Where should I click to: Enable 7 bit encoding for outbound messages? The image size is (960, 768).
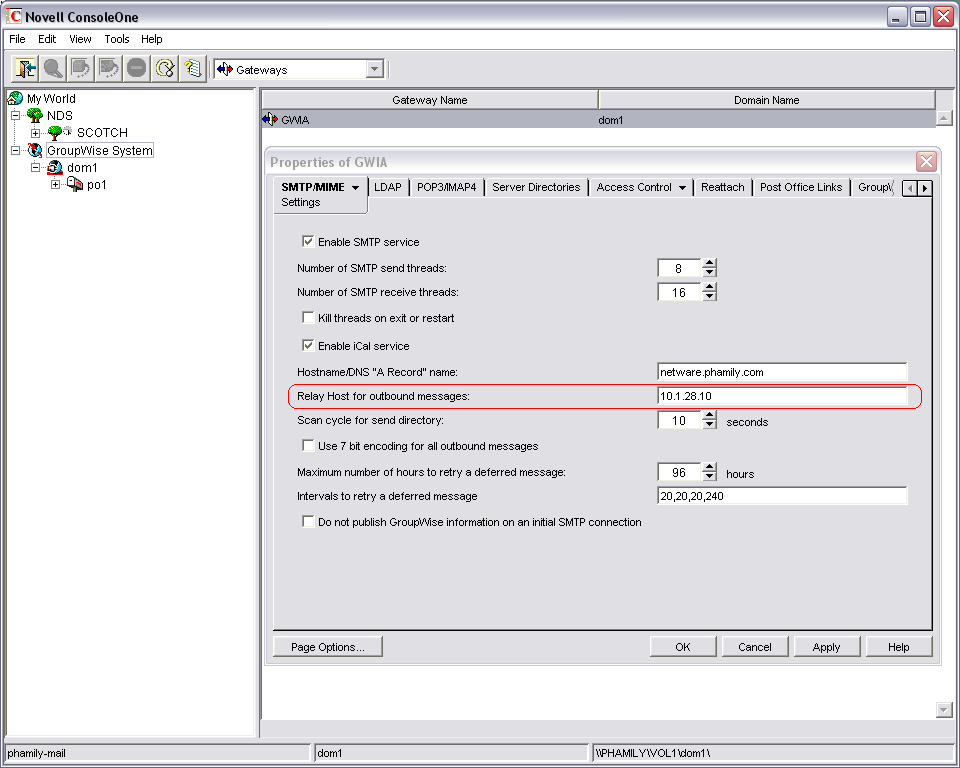pos(308,445)
